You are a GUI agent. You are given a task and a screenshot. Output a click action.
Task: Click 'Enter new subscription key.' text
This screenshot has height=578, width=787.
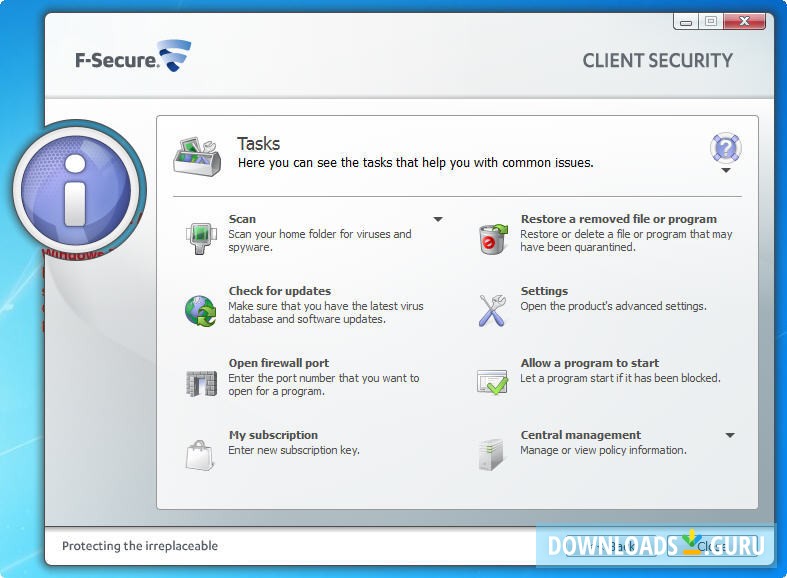coord(294,450)
